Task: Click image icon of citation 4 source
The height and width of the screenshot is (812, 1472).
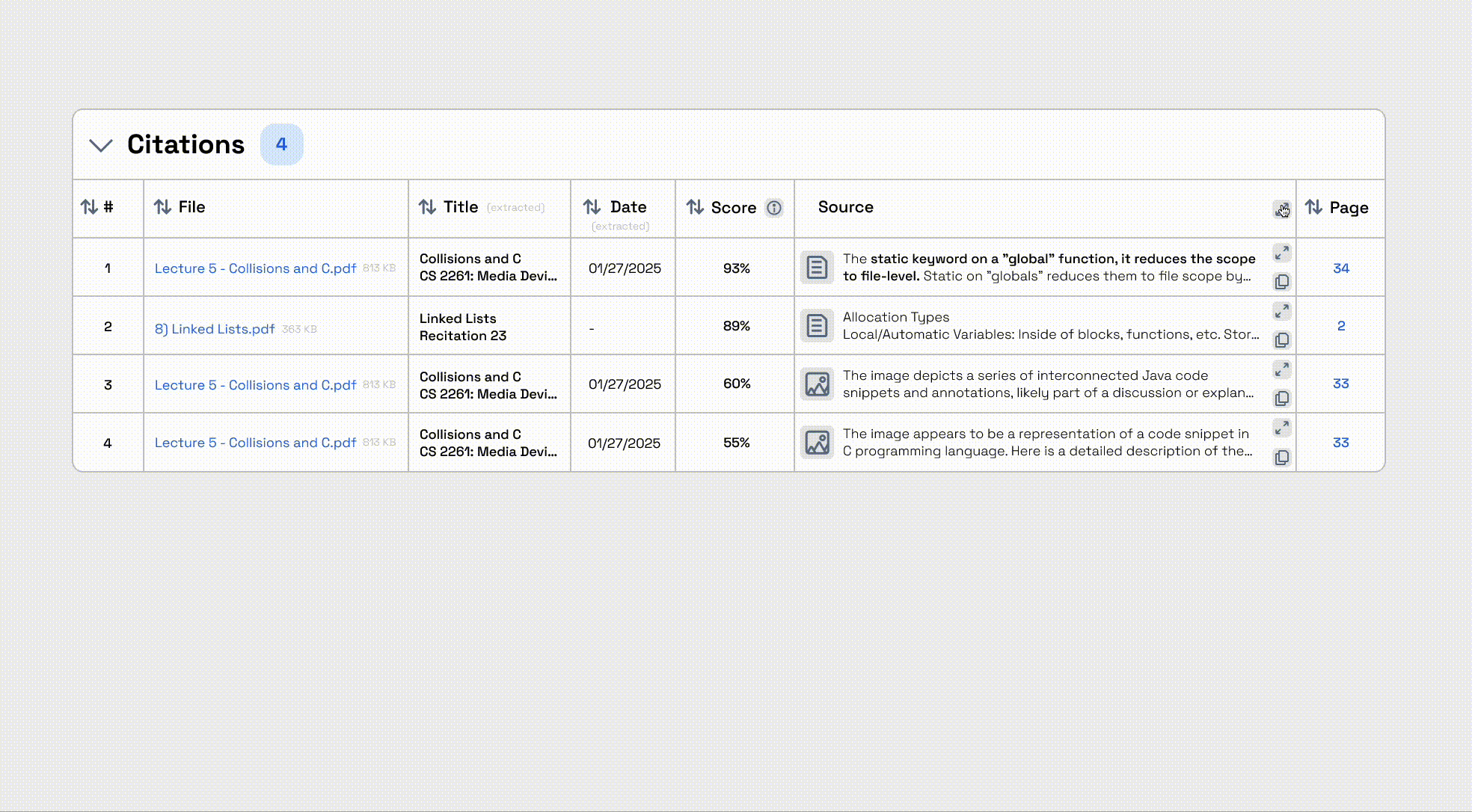Action: 817,443
